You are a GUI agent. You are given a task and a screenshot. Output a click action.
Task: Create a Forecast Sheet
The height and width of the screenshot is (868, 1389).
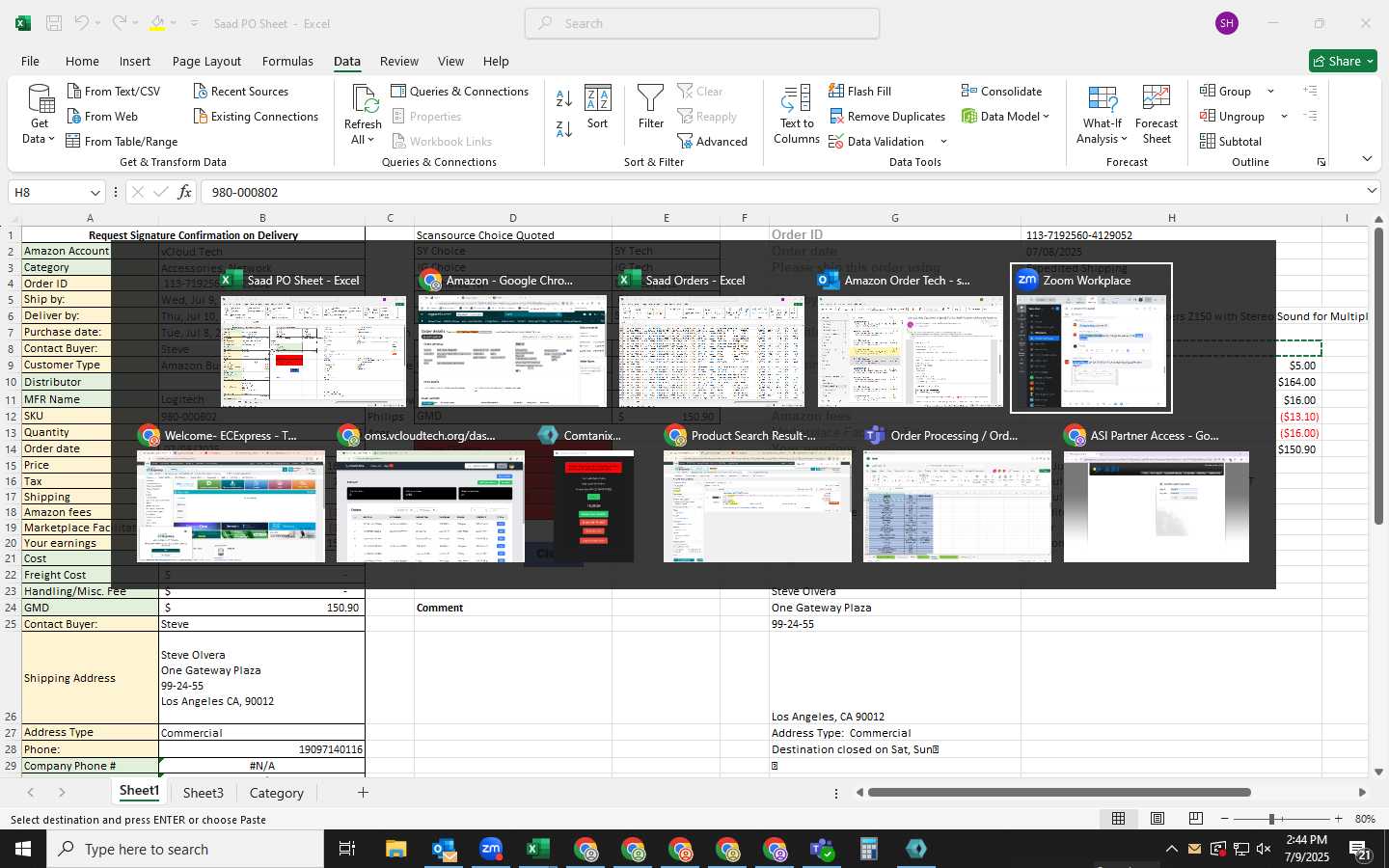[x=1157, y=115]
